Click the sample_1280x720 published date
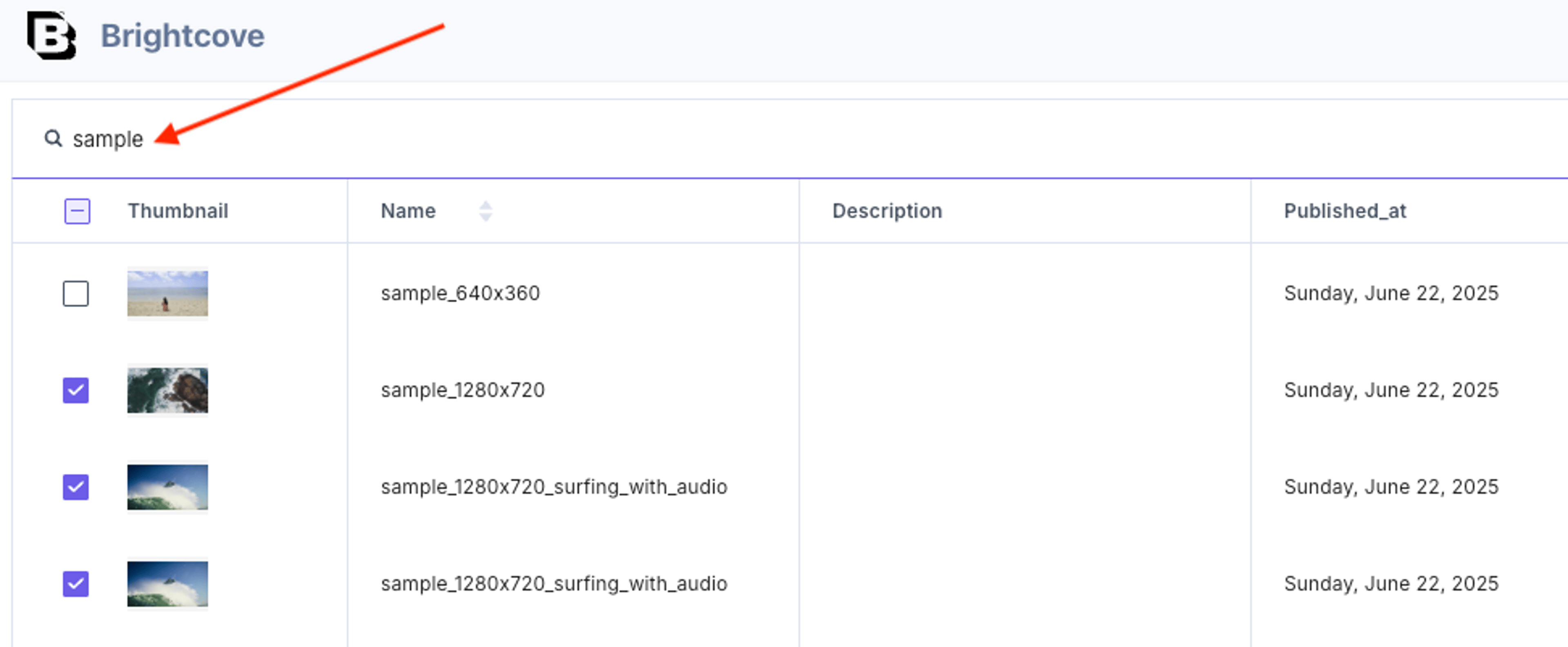The image size is (1568, 647). click(x=1391, y=390)
